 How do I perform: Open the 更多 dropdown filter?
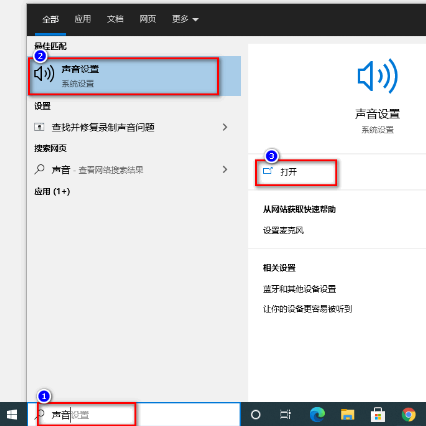(185, 19)
